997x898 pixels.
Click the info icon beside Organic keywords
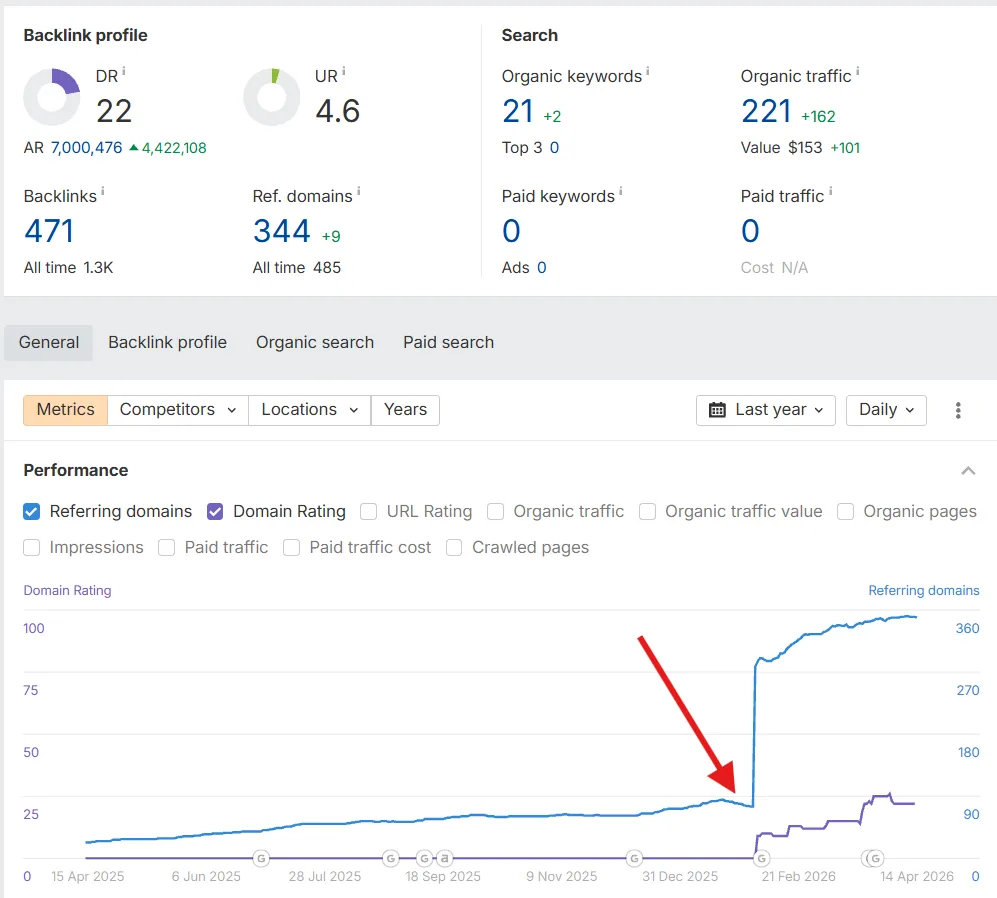coord(647,72)
